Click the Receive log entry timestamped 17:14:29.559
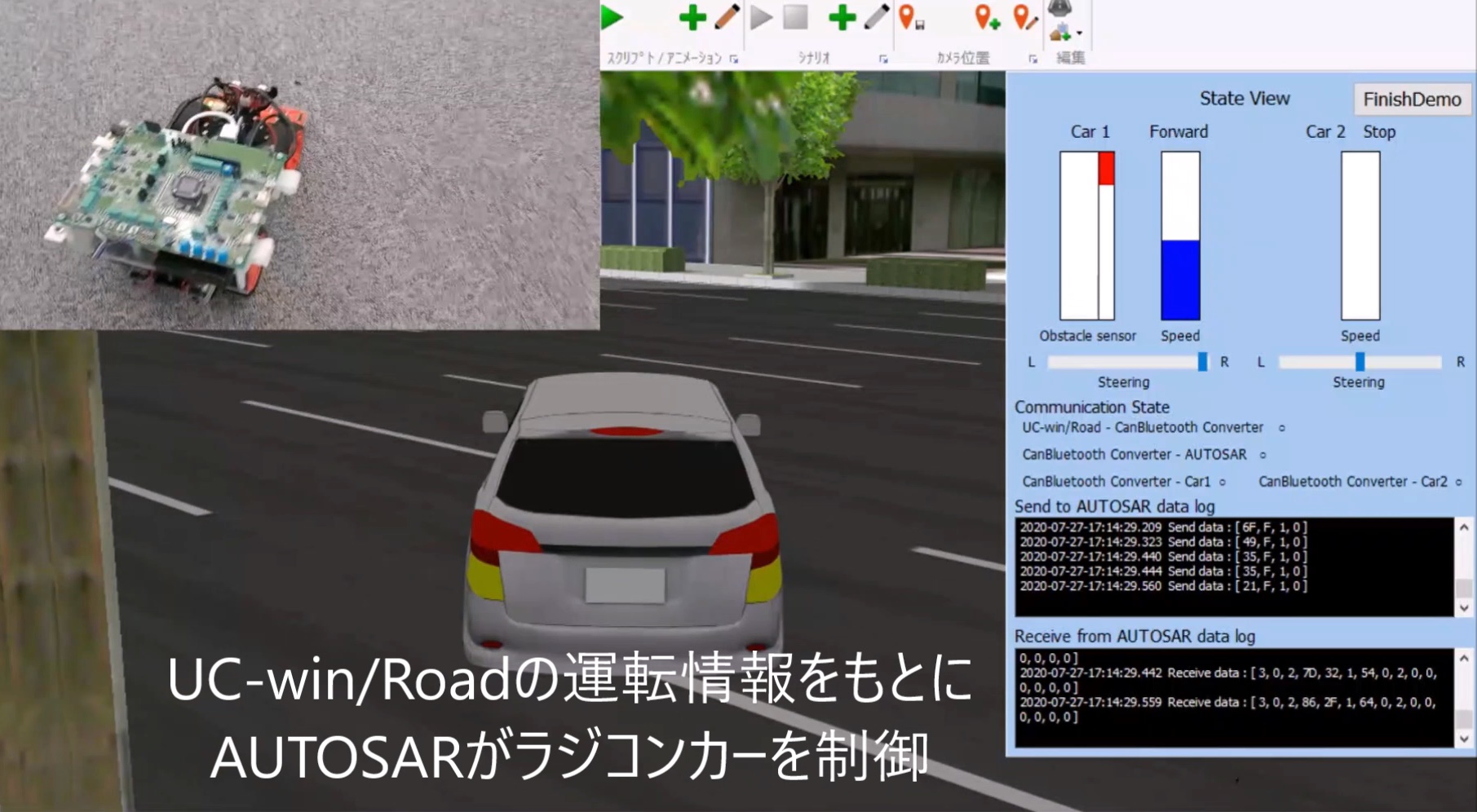The width and height of the screenshot is (1477, 812). pos(1228,710)
